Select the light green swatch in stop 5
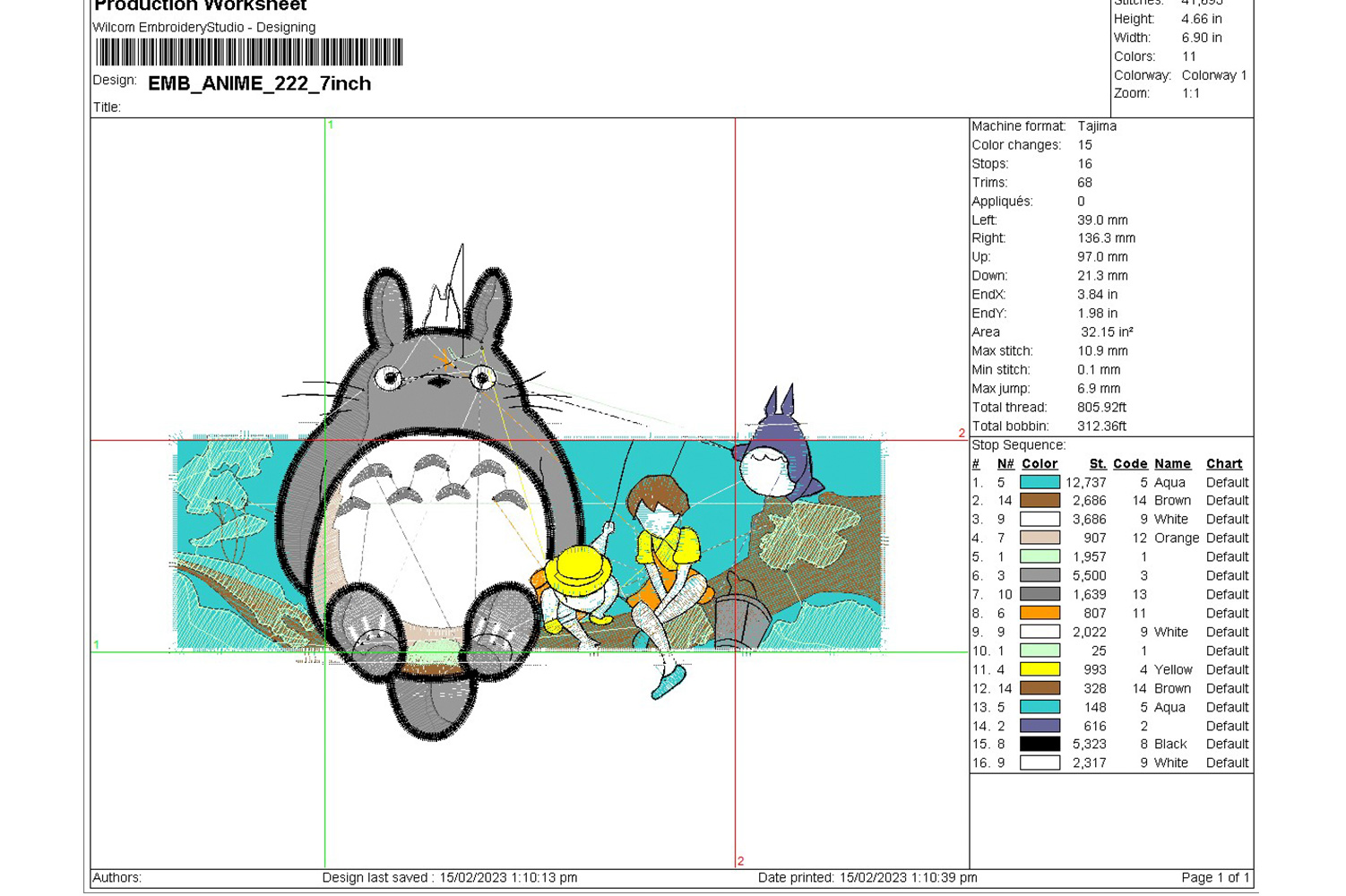1346x896 pixels. [1040, 557]
